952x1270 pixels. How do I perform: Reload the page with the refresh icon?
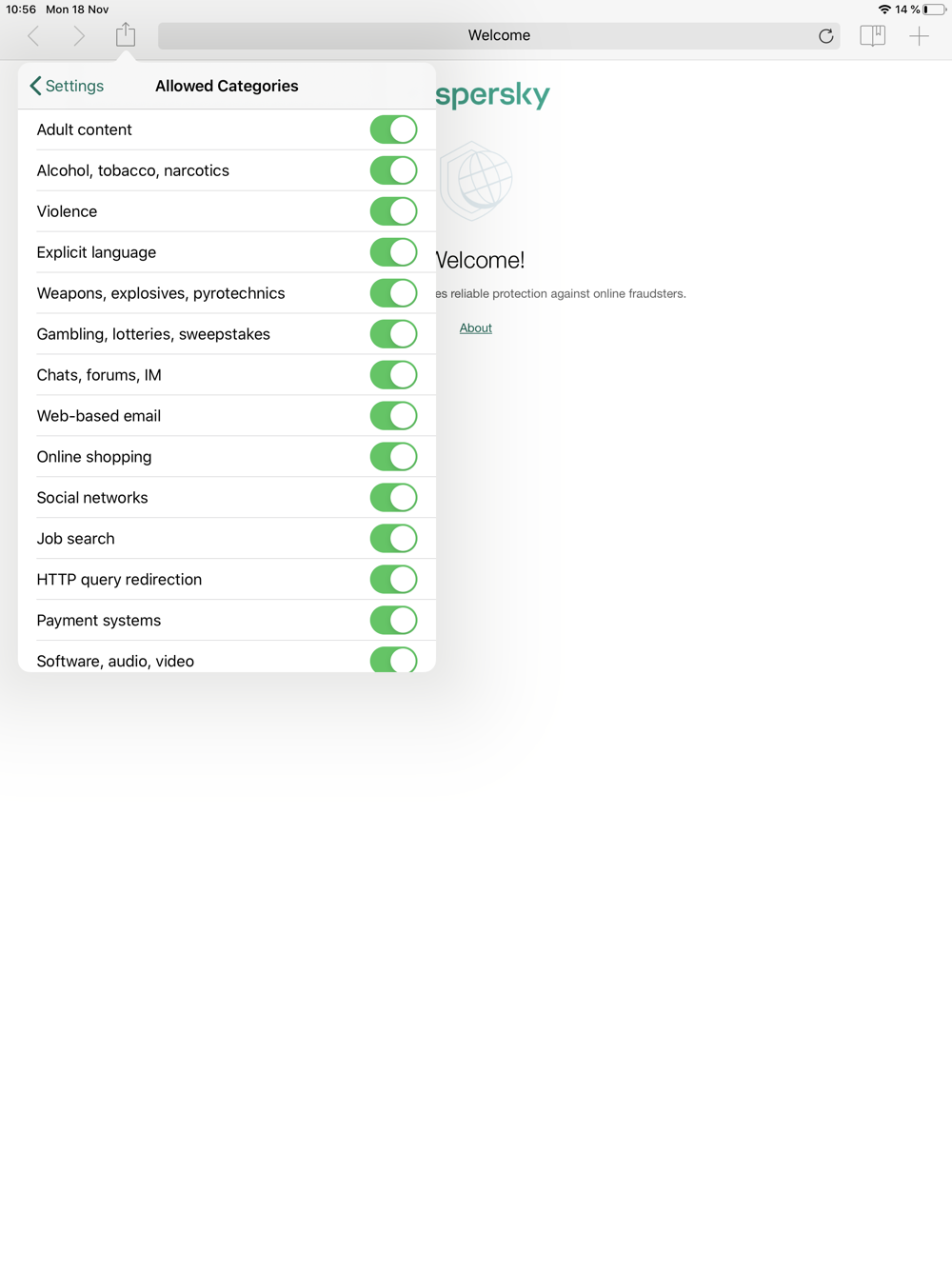tap(825, 36)
